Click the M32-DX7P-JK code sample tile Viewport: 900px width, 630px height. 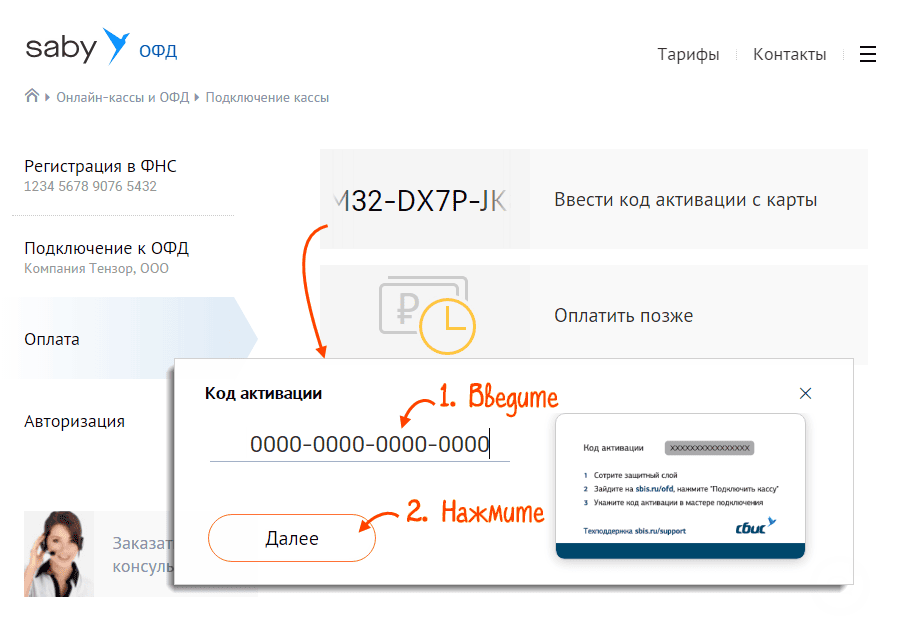(424, 200)
